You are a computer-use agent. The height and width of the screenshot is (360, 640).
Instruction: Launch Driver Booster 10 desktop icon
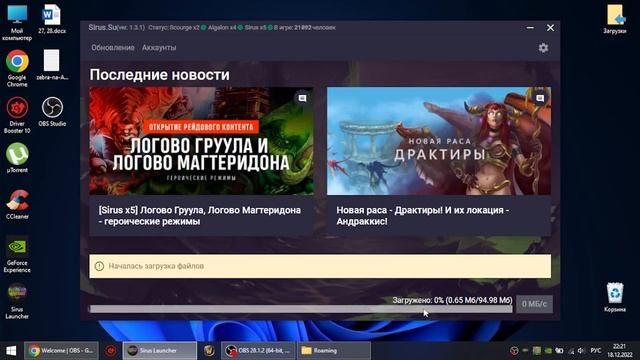coord(17,115)
